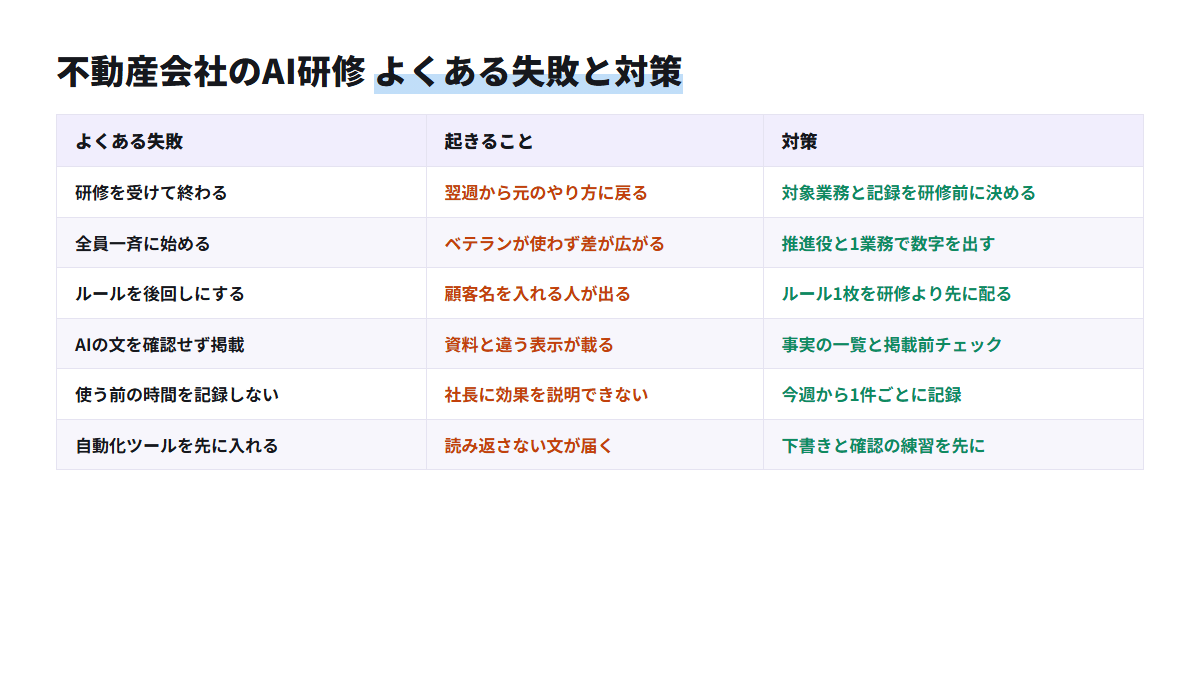Click the cell 読み返さない文が届く
Image resolution: width=1200 pixels, height=675 pixels.
(x=595, y=445)
